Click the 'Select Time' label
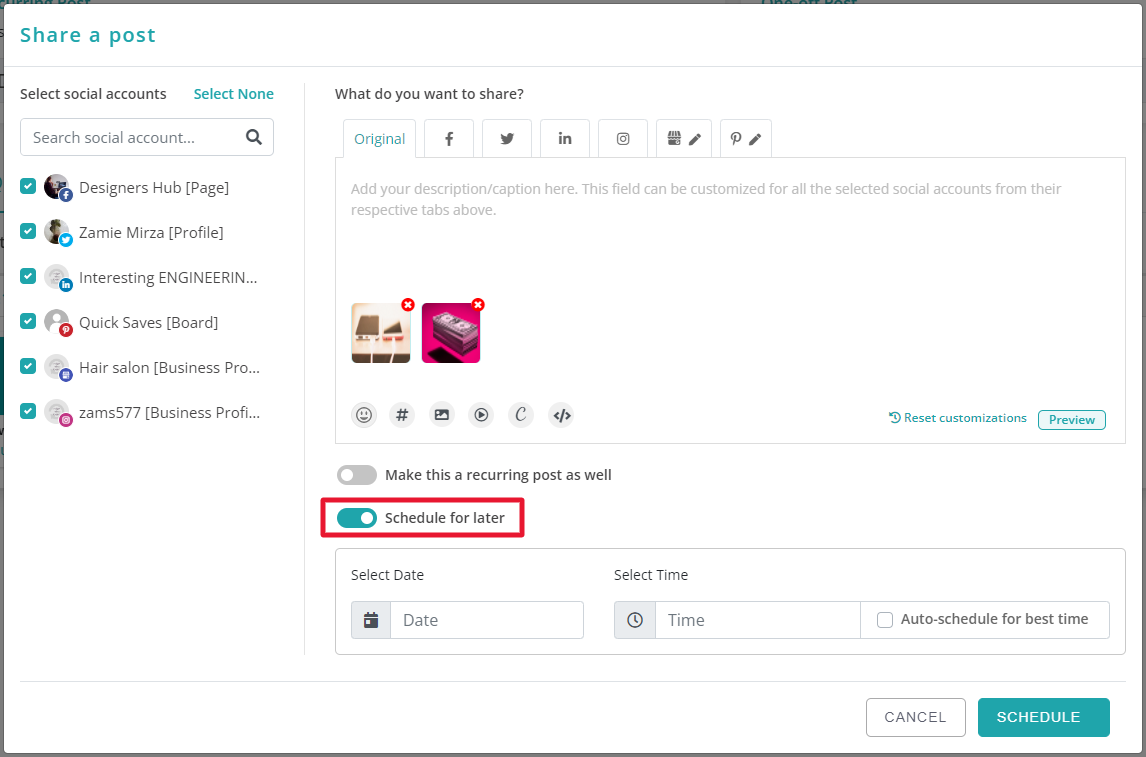 [650, 575]
